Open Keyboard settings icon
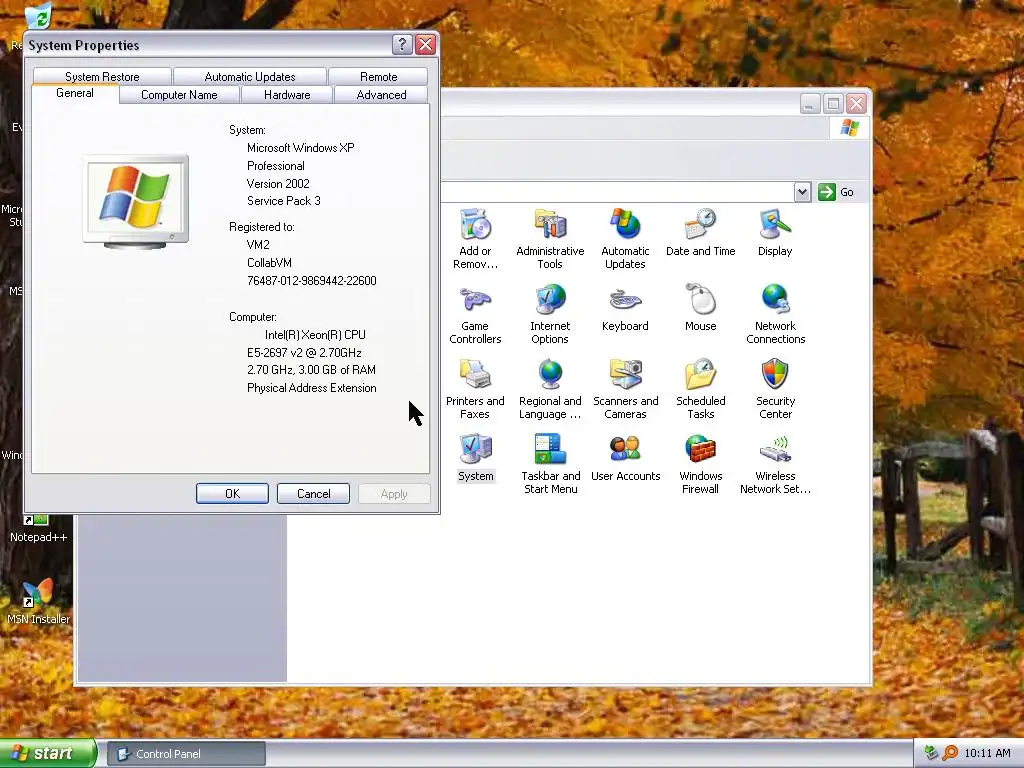 pyautogui.click(x=625, y=308)
